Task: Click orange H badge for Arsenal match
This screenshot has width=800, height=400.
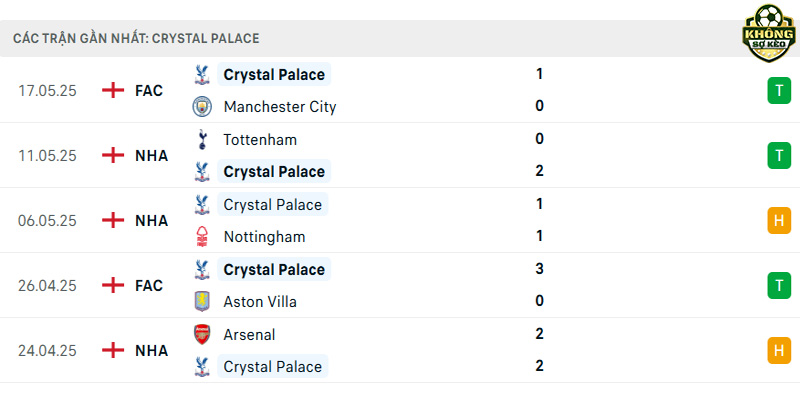Action: [779, 351]
